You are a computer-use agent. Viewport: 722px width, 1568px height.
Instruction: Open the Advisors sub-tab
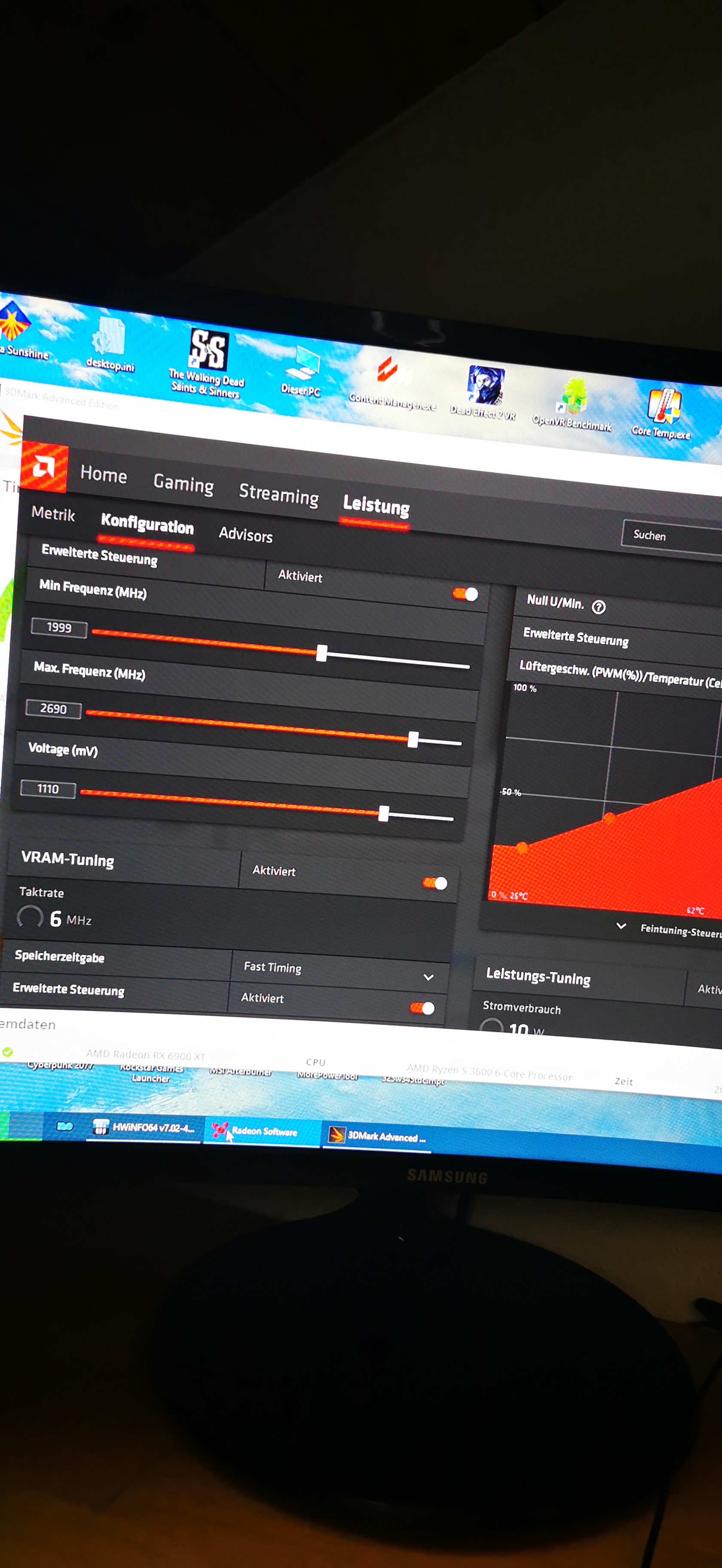click(245, 534)
